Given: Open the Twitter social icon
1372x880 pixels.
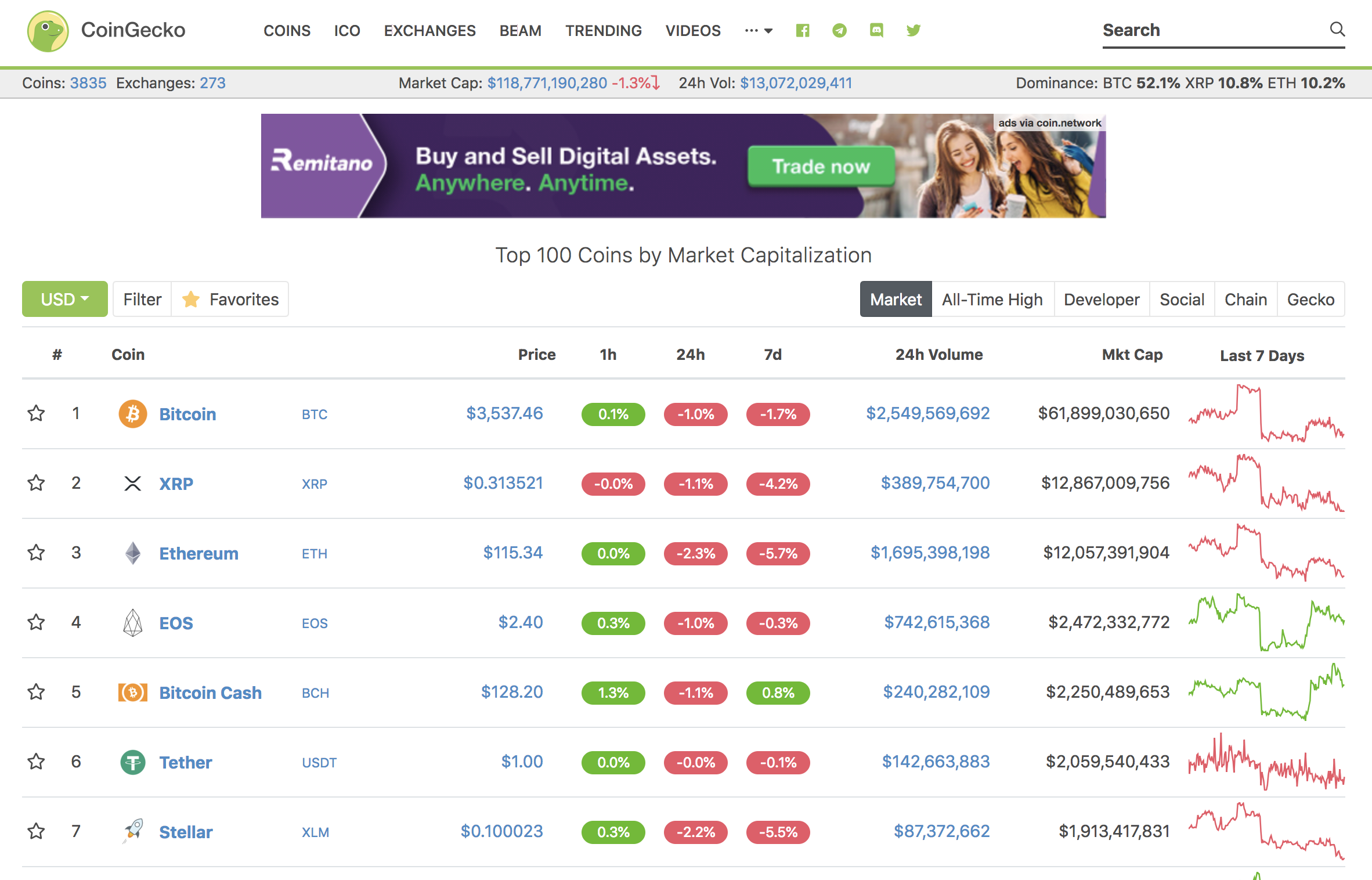Looking at the screenshot, I should click(x=914, y=30).
